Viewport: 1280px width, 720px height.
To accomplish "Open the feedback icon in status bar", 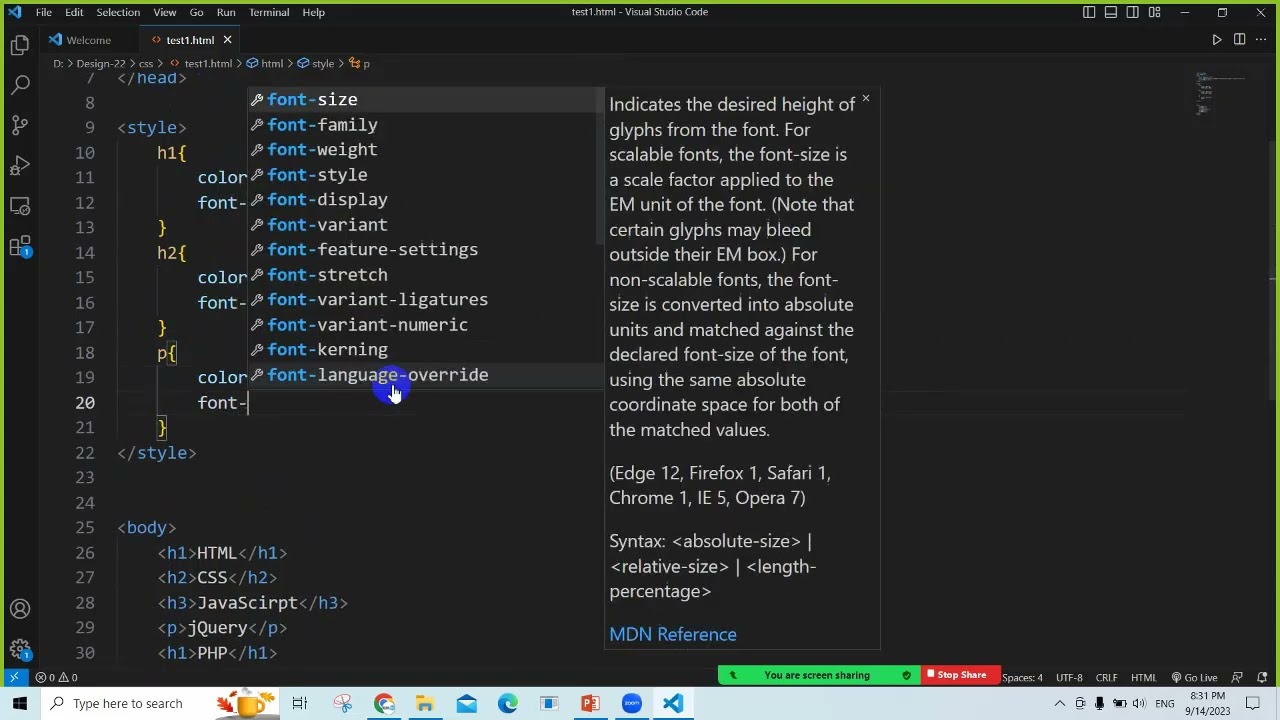I will click(x=1237, y=677).
